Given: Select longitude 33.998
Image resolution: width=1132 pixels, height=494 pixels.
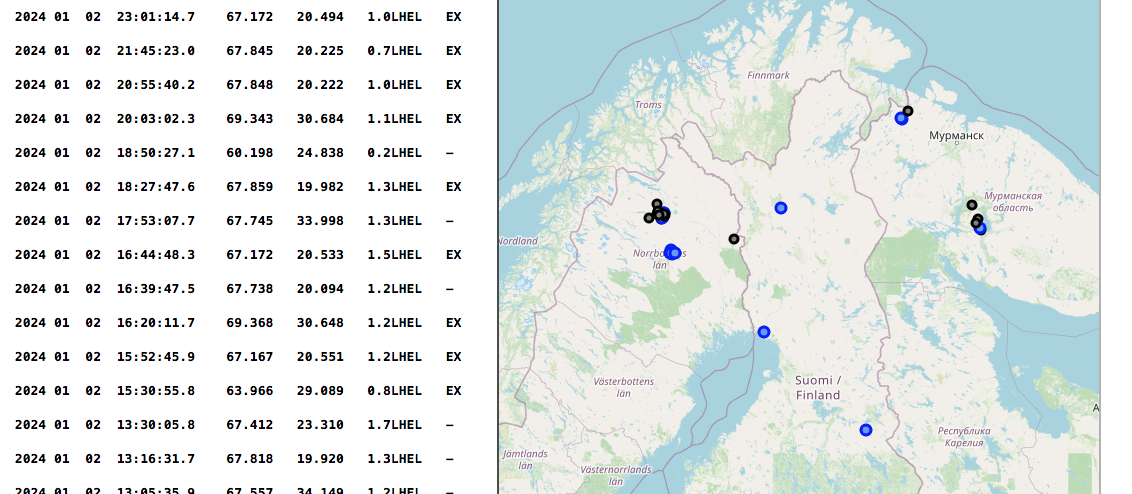Looking at the screenshot, I should click(x=320, y=220).
